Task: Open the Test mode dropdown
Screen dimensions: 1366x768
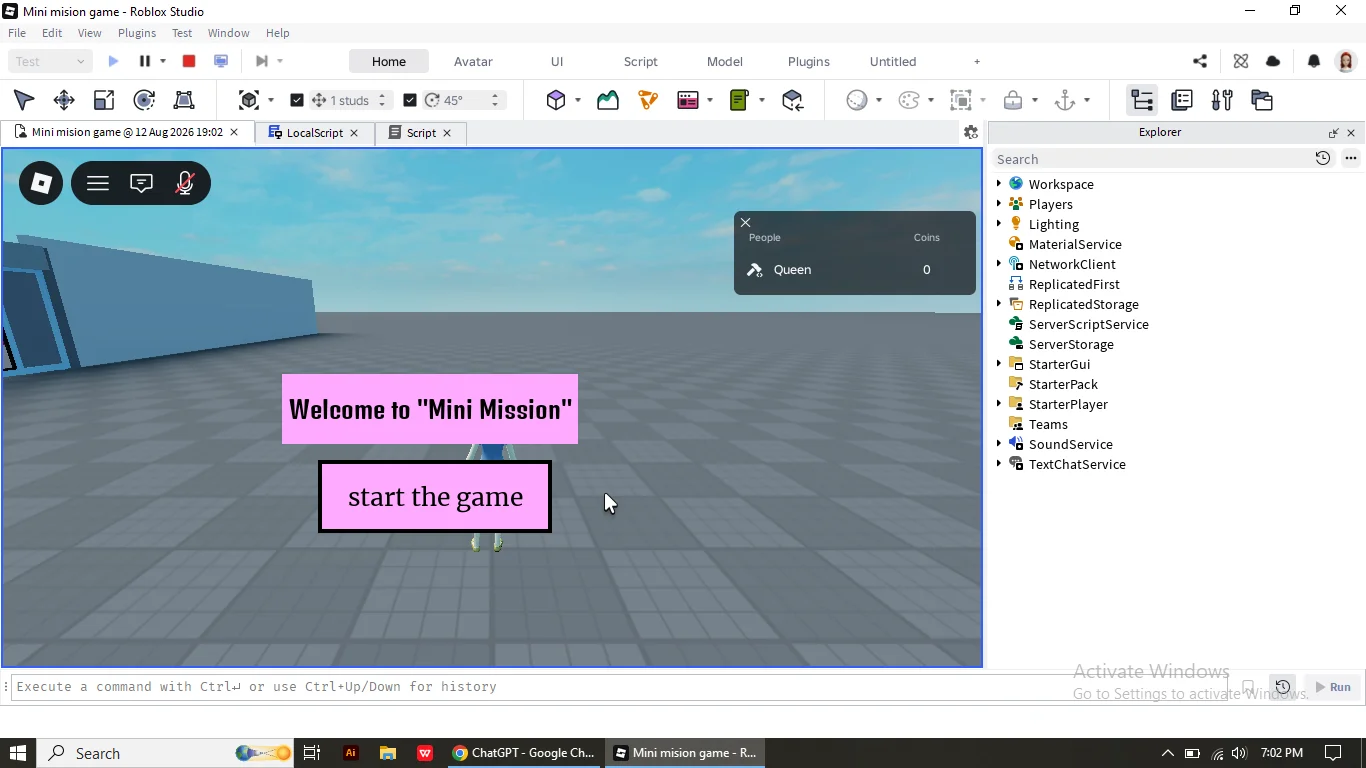Action: pyautogui.click(x=50, y=61)
